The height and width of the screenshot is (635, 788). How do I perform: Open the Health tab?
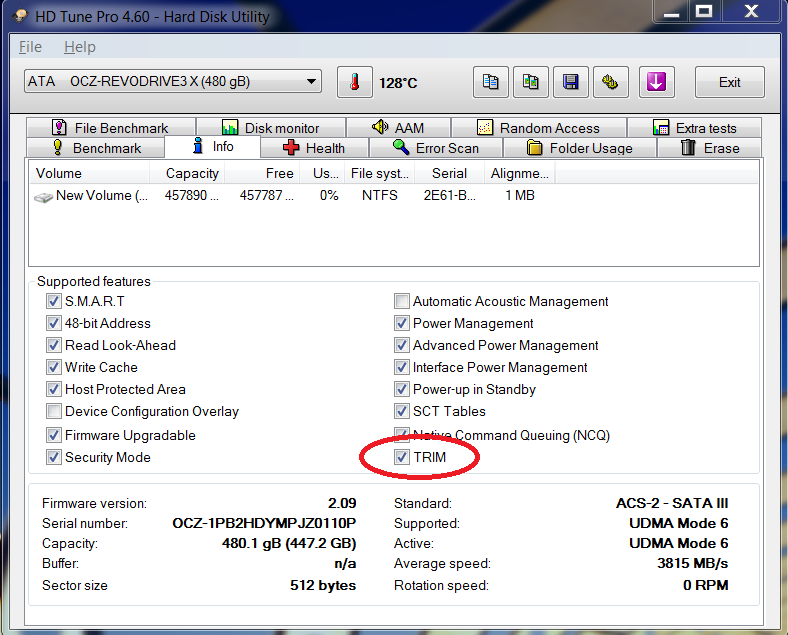click(314, 148)
